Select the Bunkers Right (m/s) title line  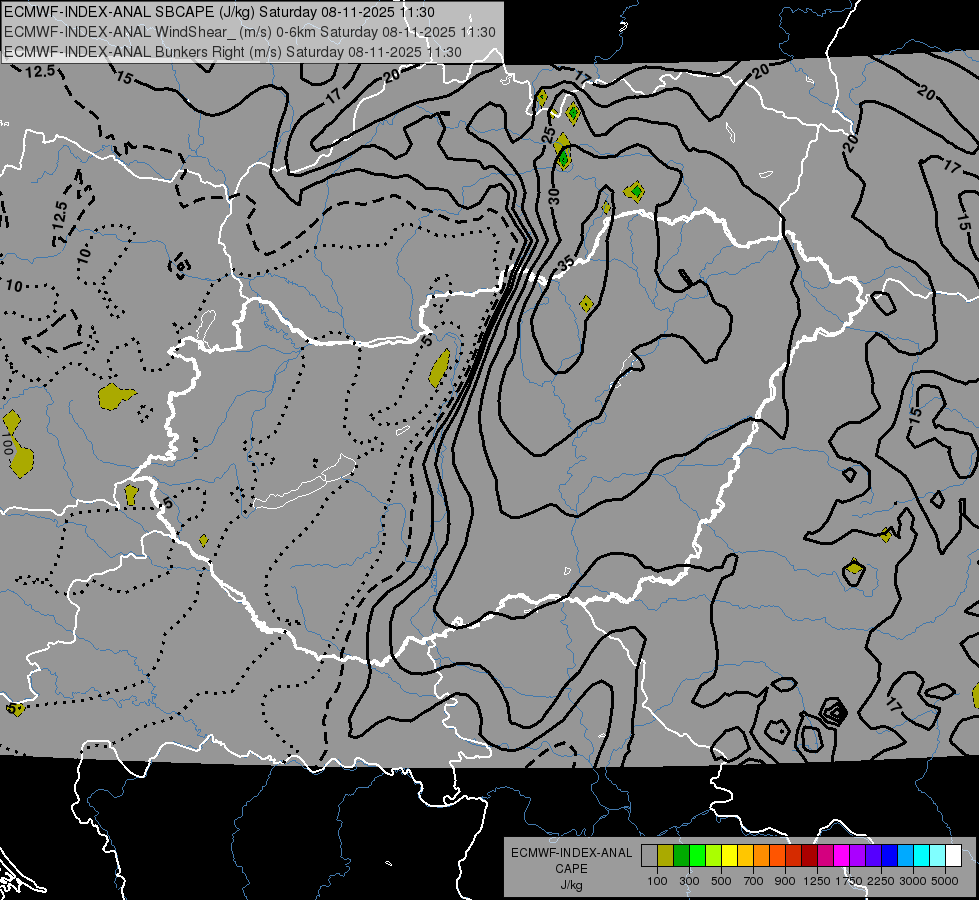233,52
